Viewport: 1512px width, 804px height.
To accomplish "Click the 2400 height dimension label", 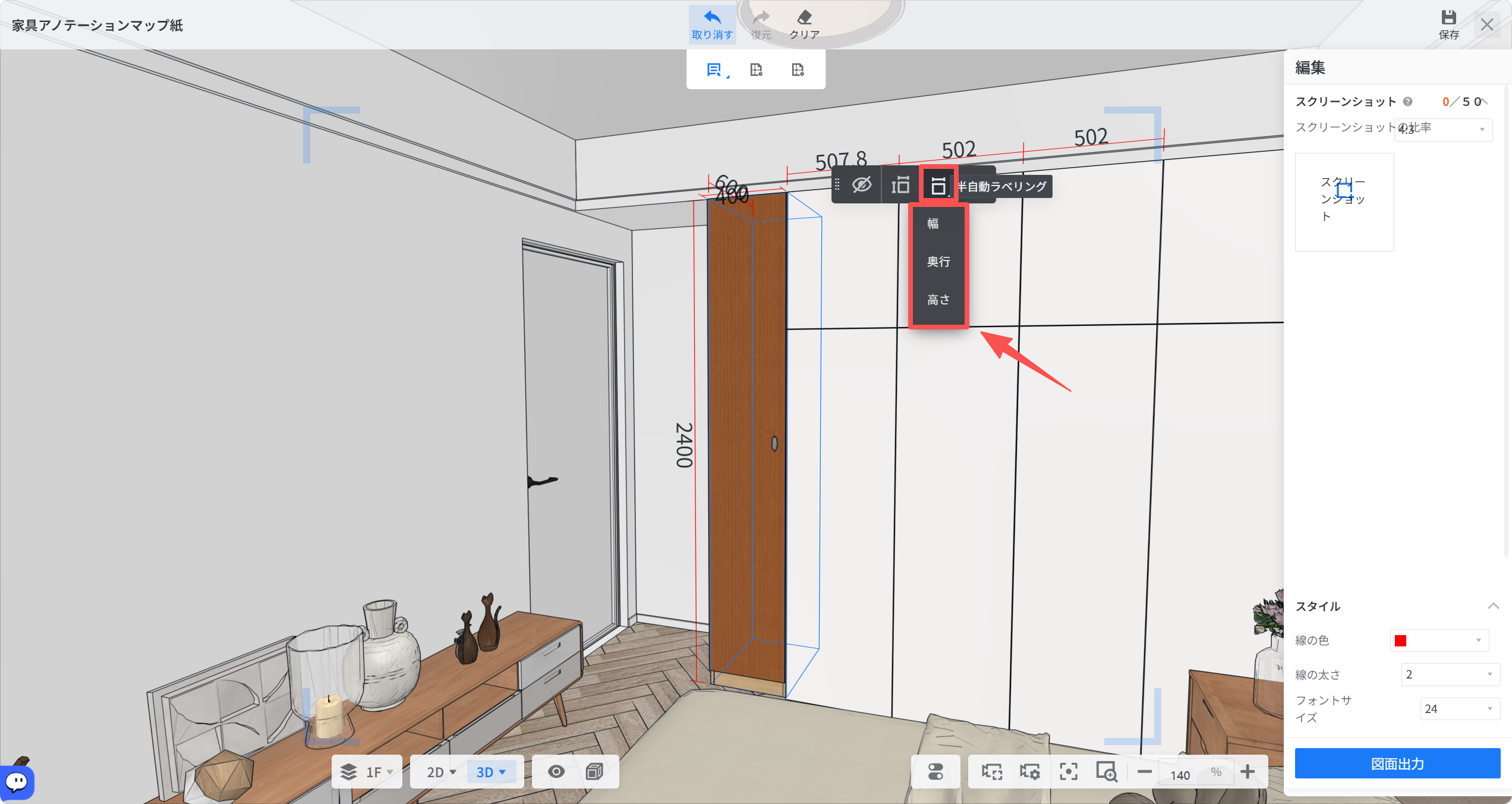I will [x=684, y=445].
